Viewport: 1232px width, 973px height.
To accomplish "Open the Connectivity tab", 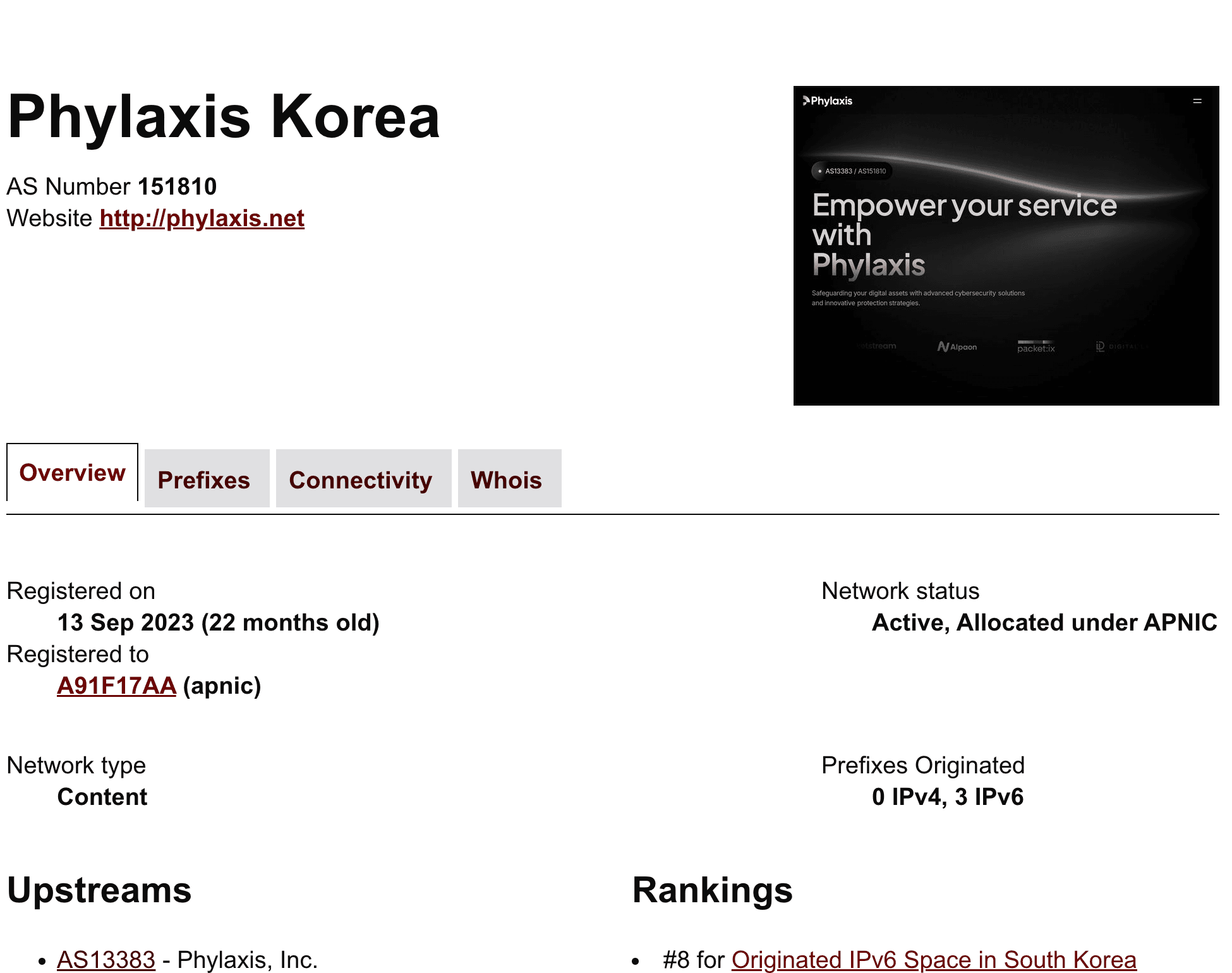I will (363, 480).
